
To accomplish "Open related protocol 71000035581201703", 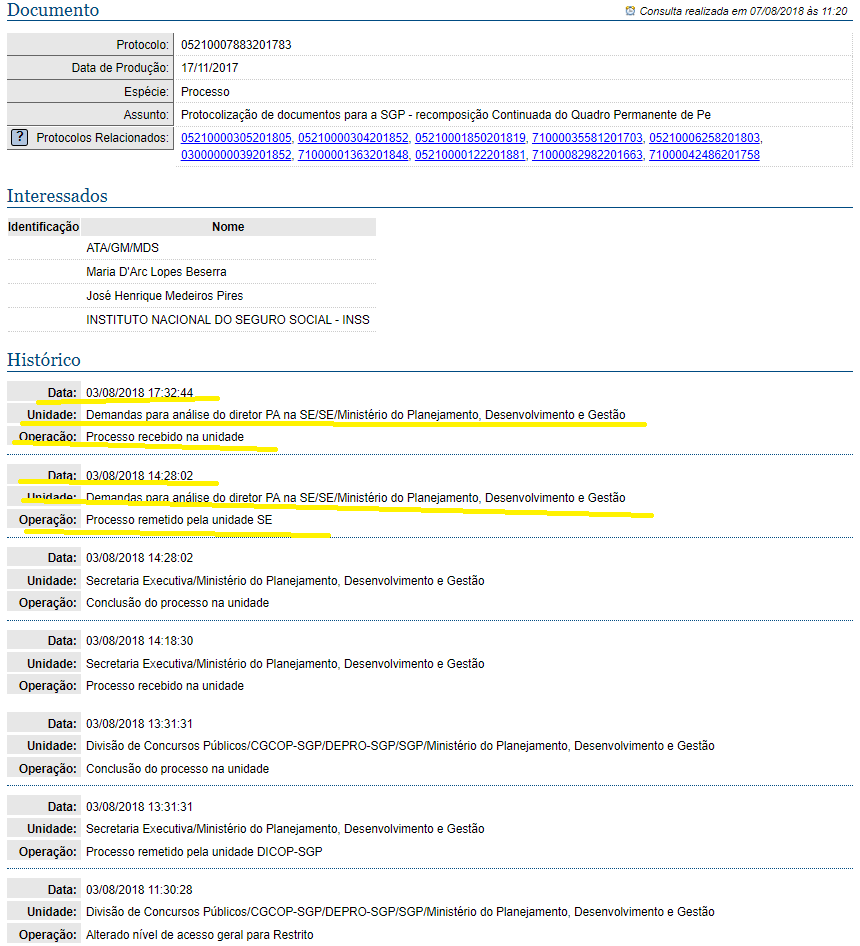I will (587, 138).
